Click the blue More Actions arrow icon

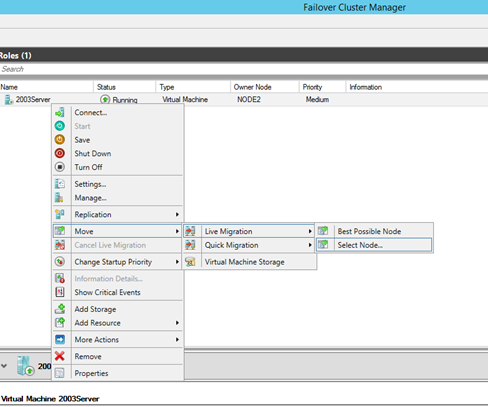tap(60, 339)
